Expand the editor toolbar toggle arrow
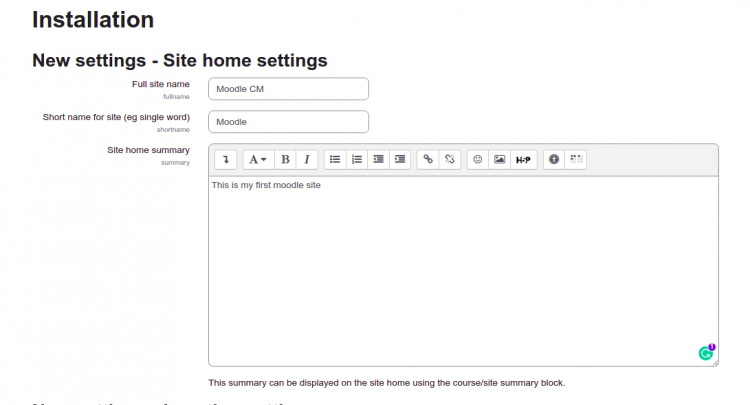 226,159
